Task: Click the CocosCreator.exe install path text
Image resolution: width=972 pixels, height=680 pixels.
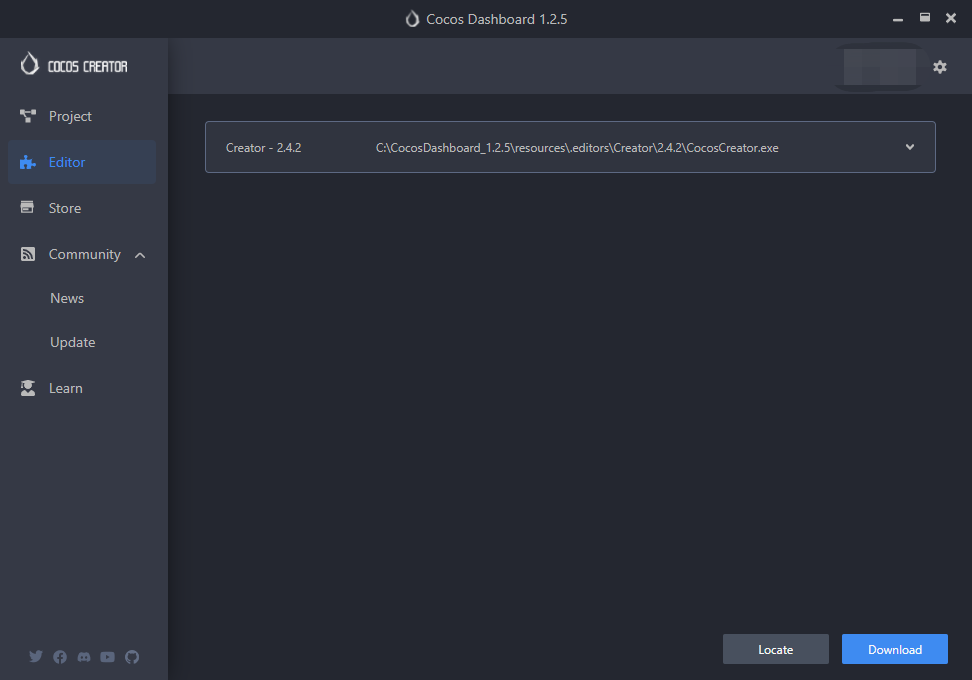Action: (577, 148)
